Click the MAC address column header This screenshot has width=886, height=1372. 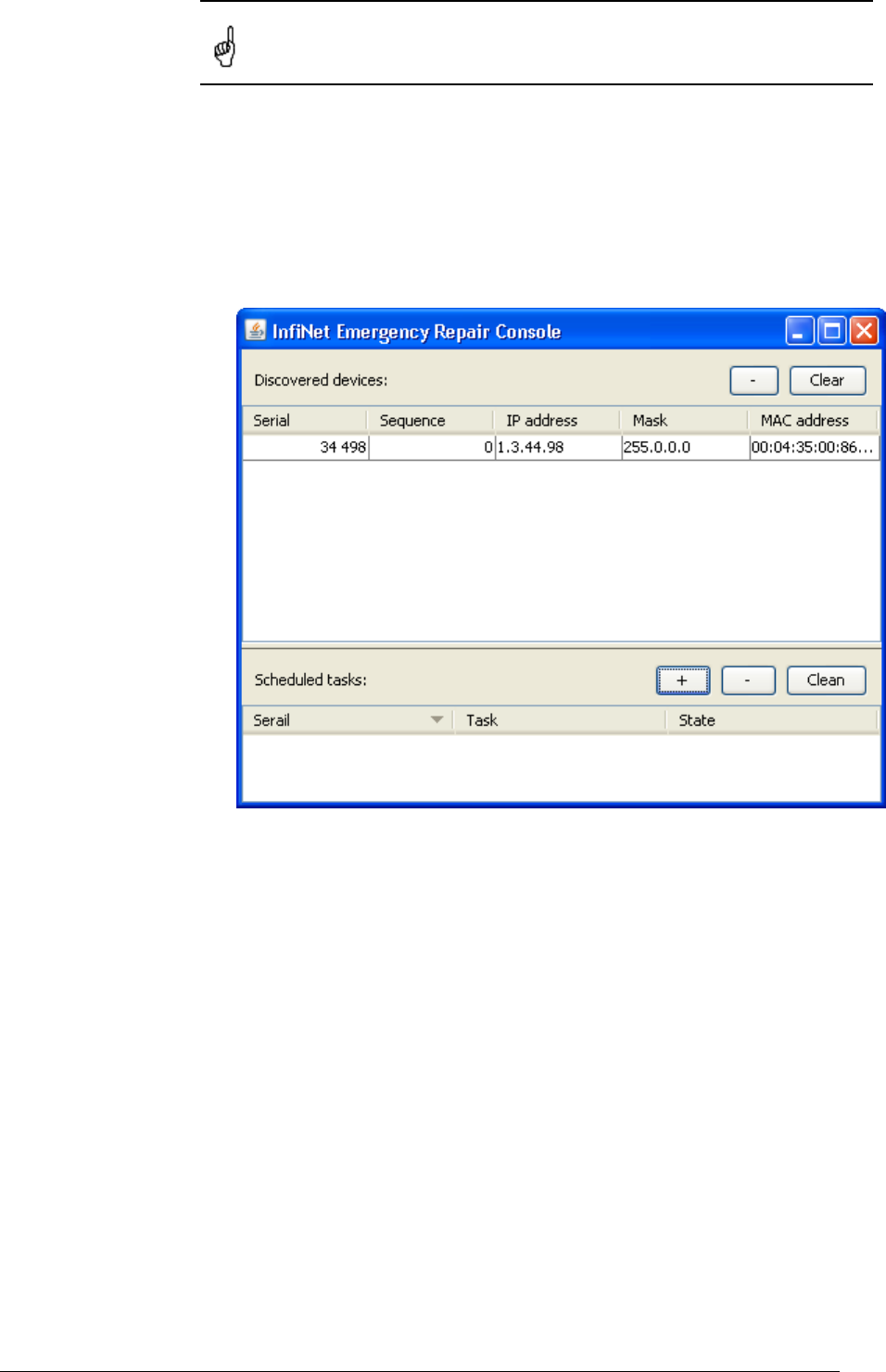(x=813, y=421)
